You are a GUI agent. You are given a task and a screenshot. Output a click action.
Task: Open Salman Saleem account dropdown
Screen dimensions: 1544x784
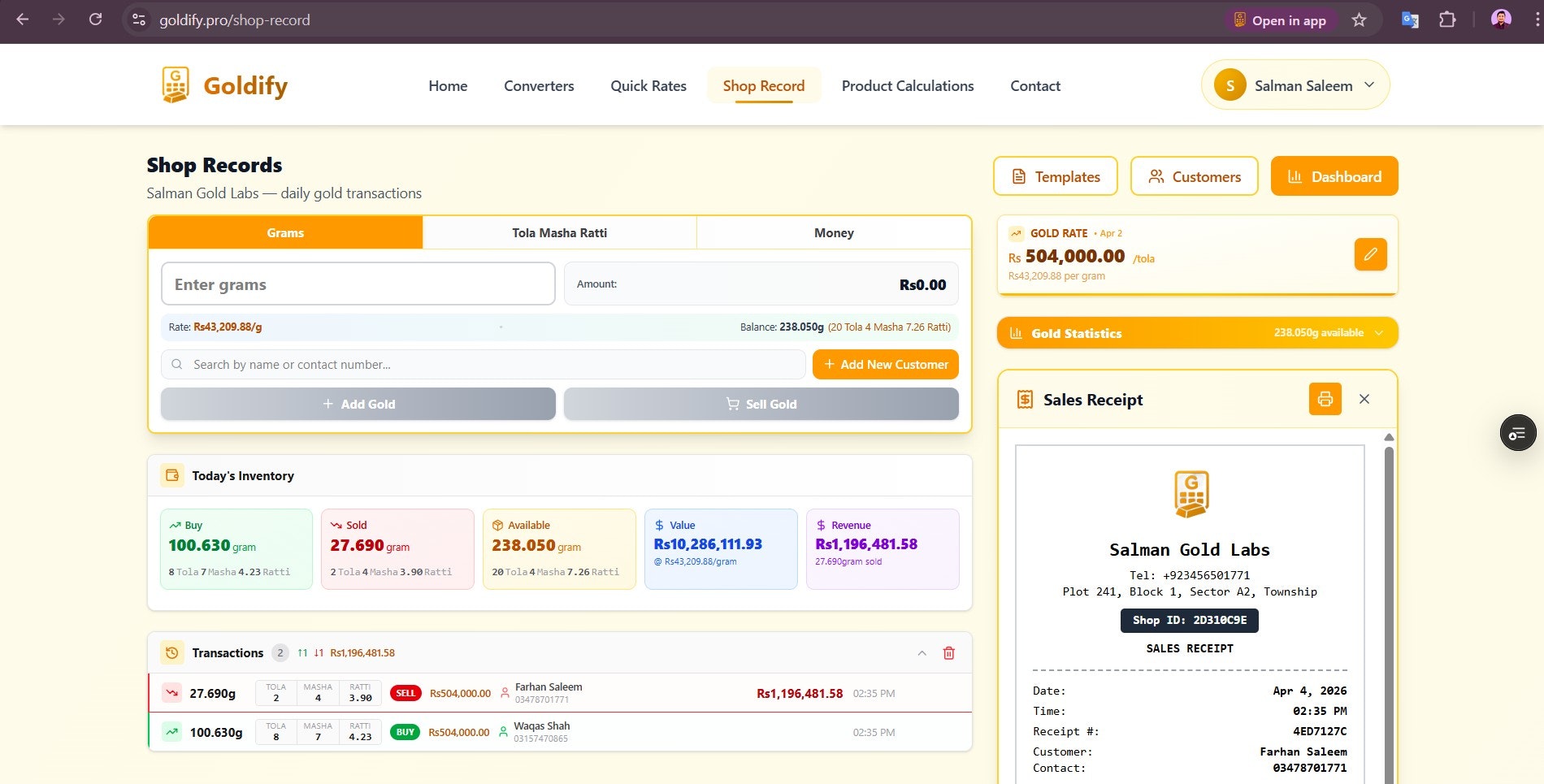[x=1295, y=85]
